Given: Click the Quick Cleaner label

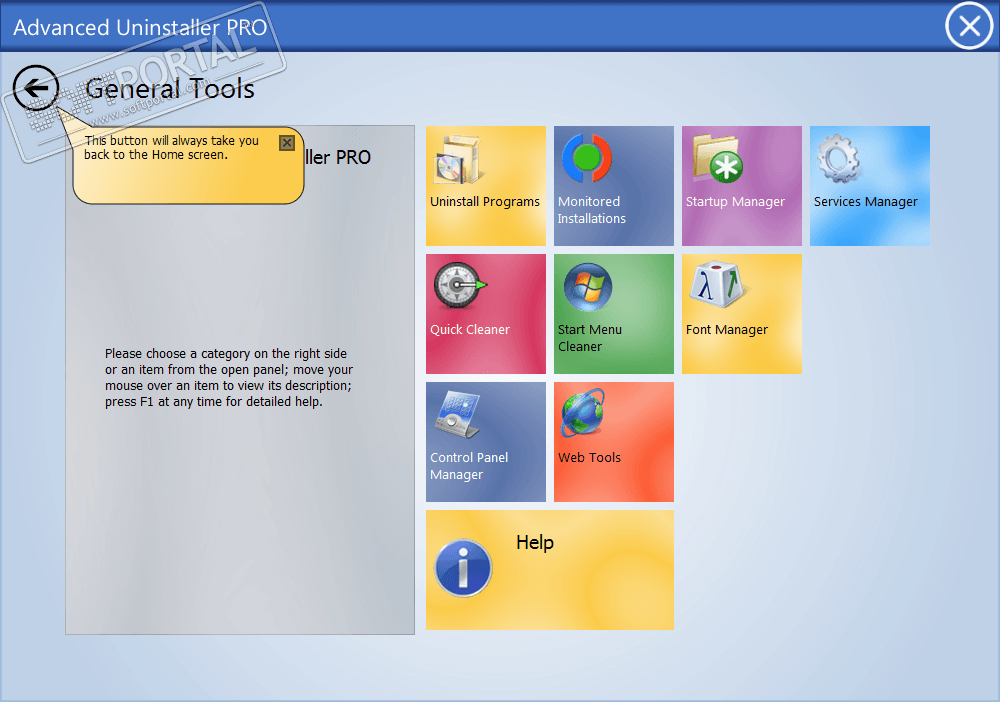Looking at the screenshot, I should tap(469, 330).
